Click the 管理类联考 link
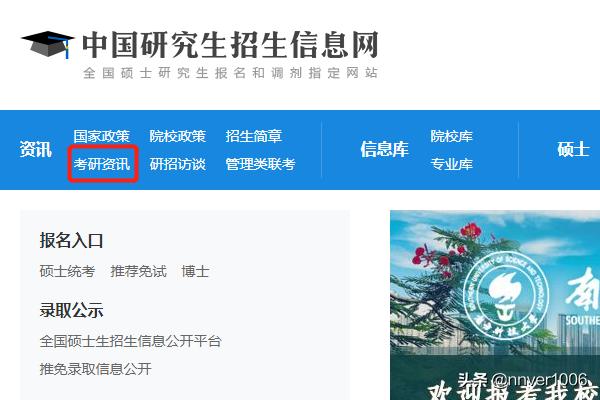Screen dimensions: 600x400 pyautogui.click(x=260, y=164)
